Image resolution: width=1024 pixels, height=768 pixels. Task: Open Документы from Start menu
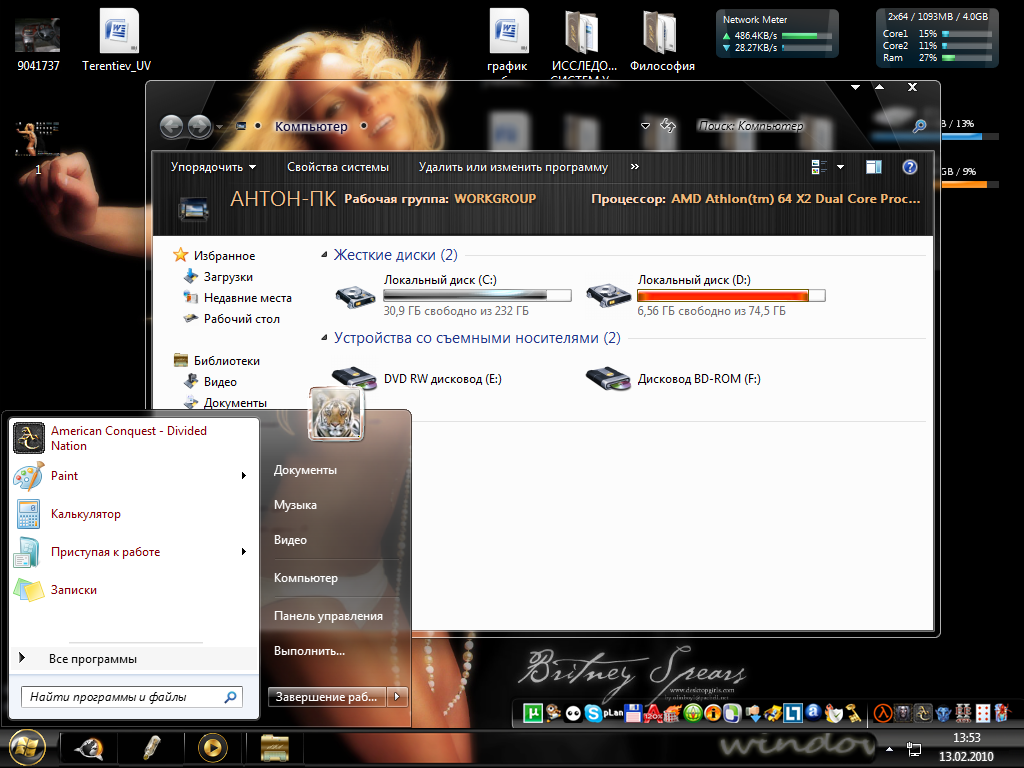(x=305, y=470)
